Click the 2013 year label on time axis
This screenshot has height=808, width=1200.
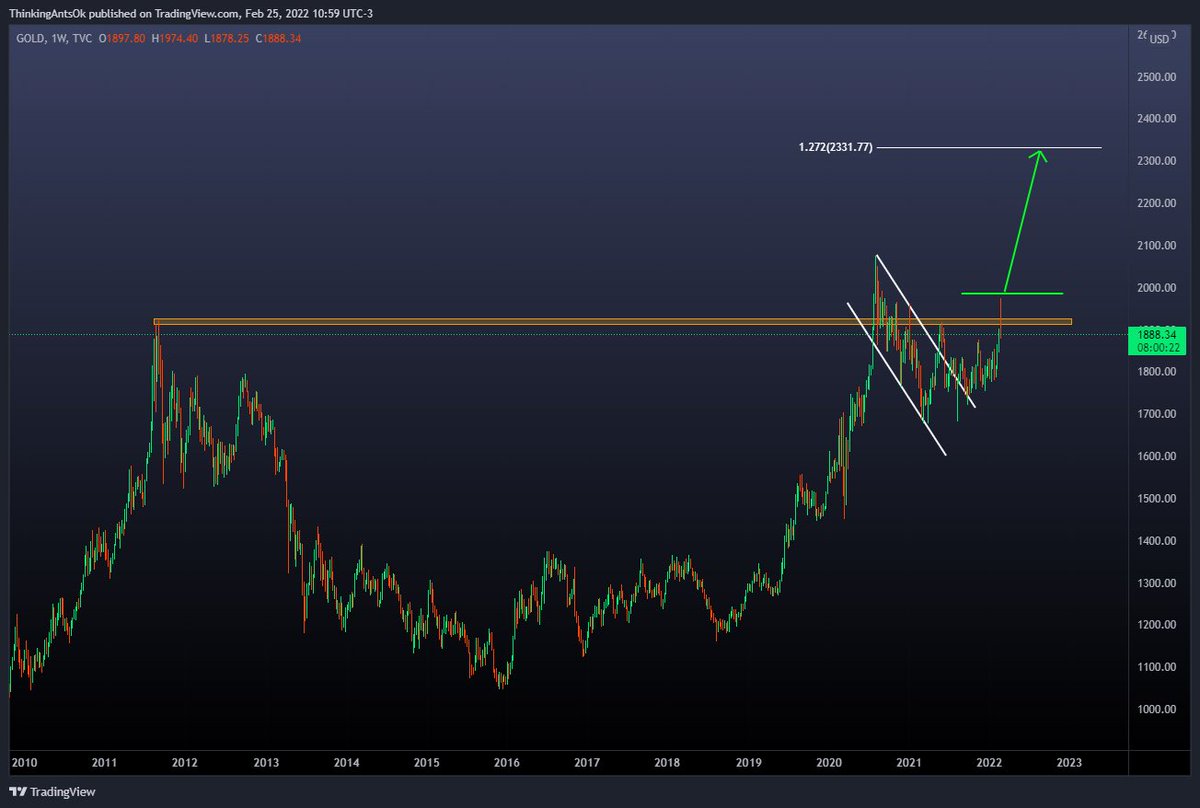click(265, 762)
